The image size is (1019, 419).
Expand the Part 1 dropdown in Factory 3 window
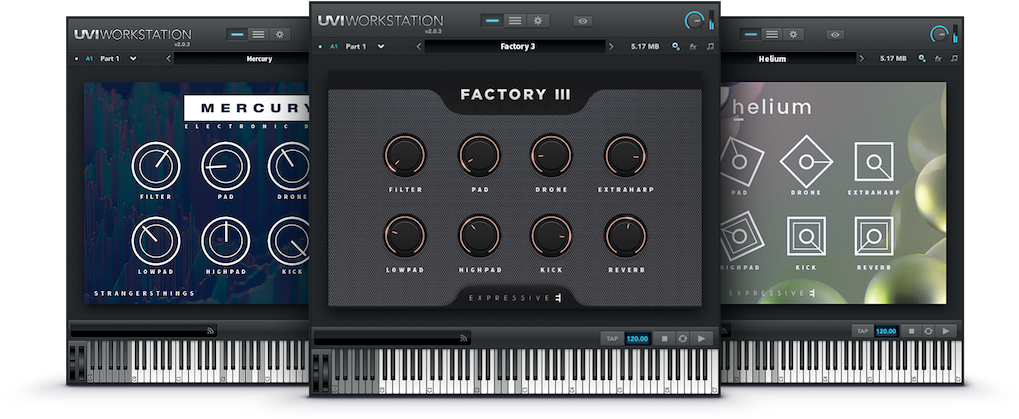coord(380,46)
